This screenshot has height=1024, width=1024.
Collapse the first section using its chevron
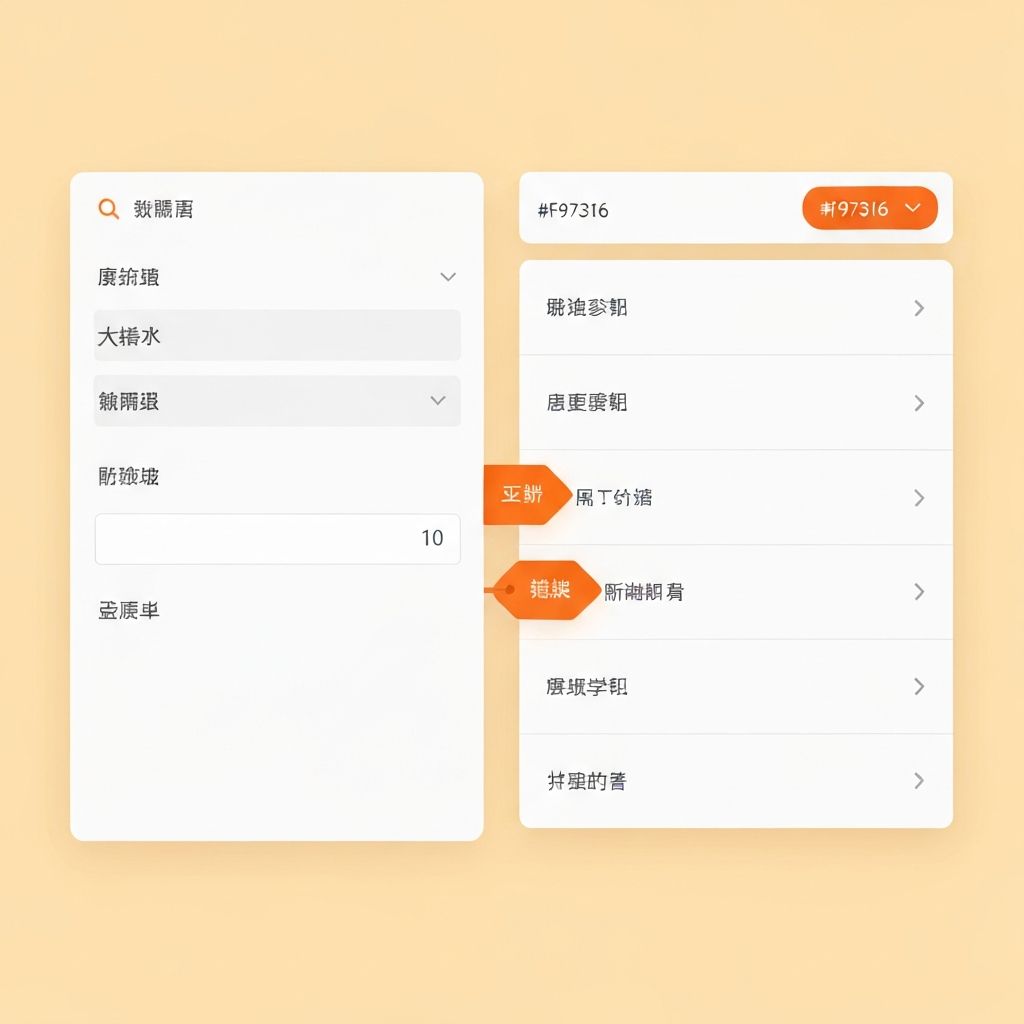[448, 277]
